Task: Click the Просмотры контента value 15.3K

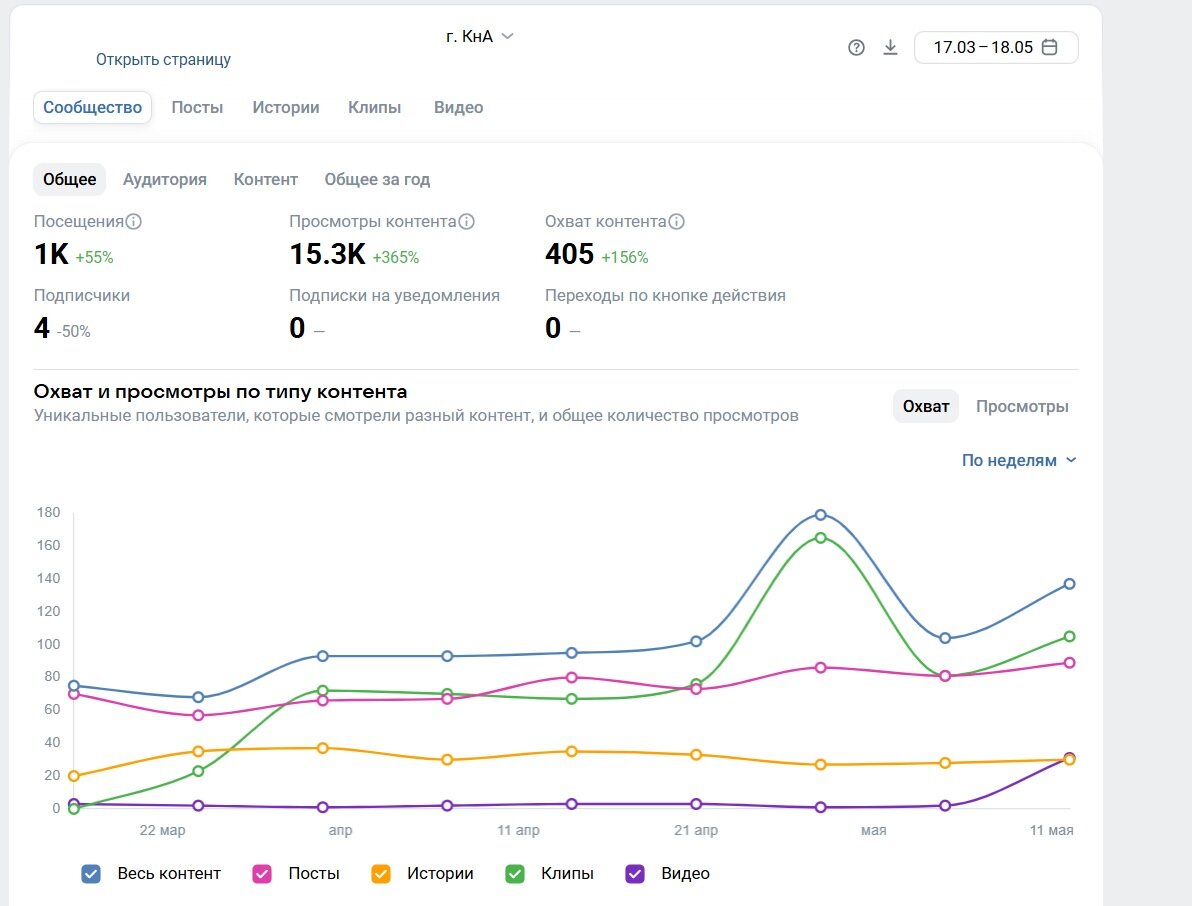Action: 328,254
